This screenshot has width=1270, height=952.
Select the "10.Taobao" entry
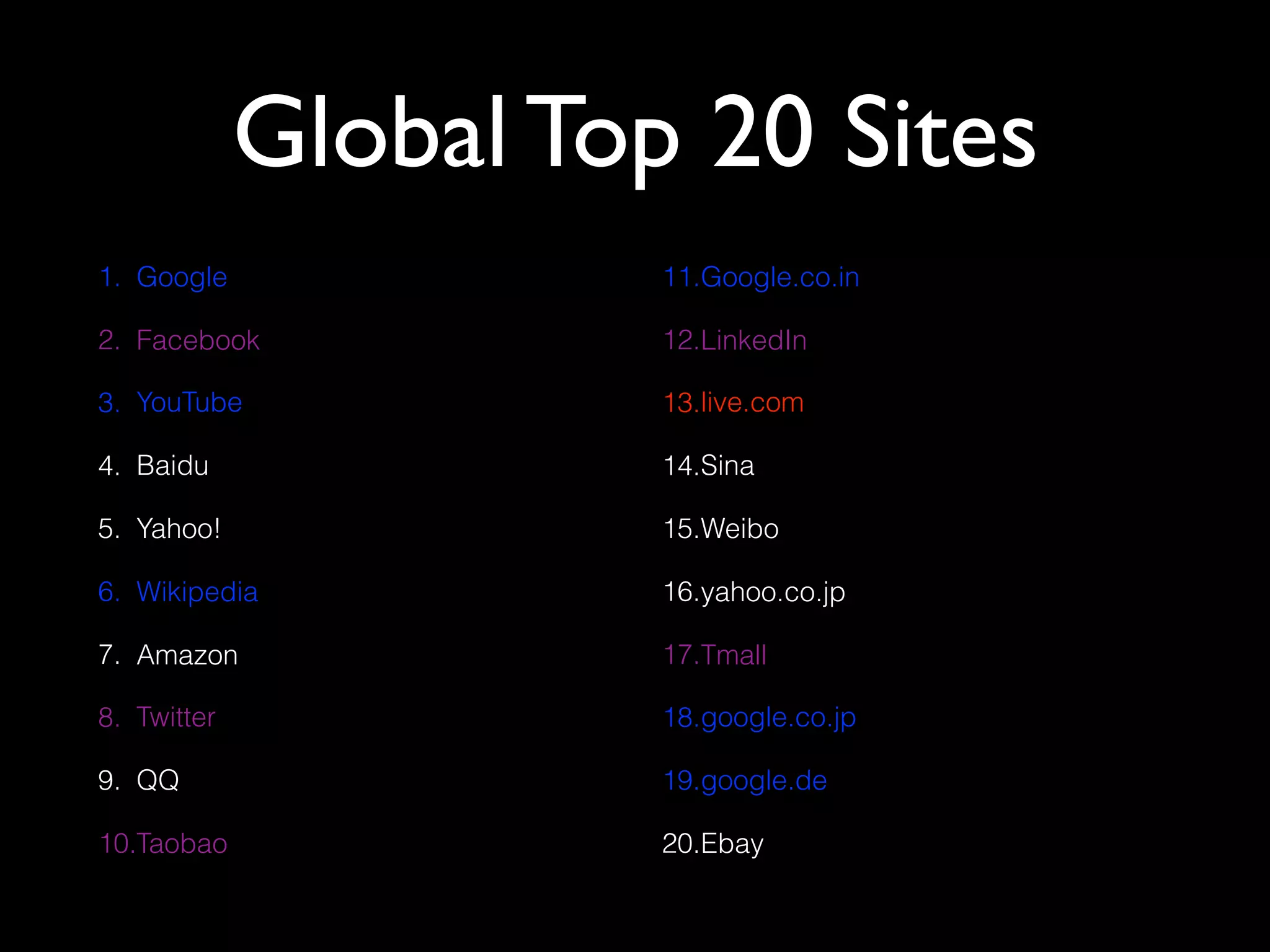[163, 844]
